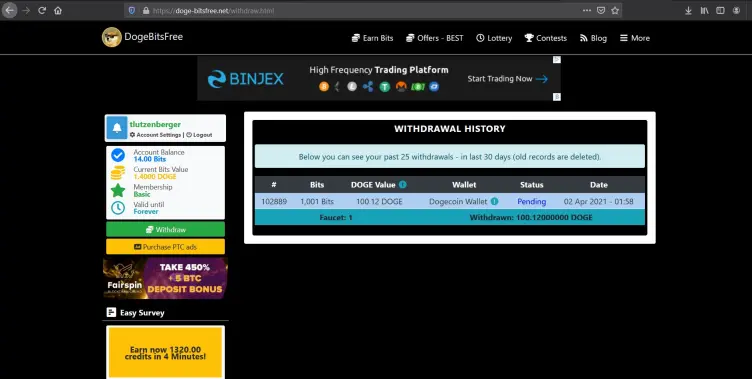
Task: Expand the More menu
Action: [635, 38]
